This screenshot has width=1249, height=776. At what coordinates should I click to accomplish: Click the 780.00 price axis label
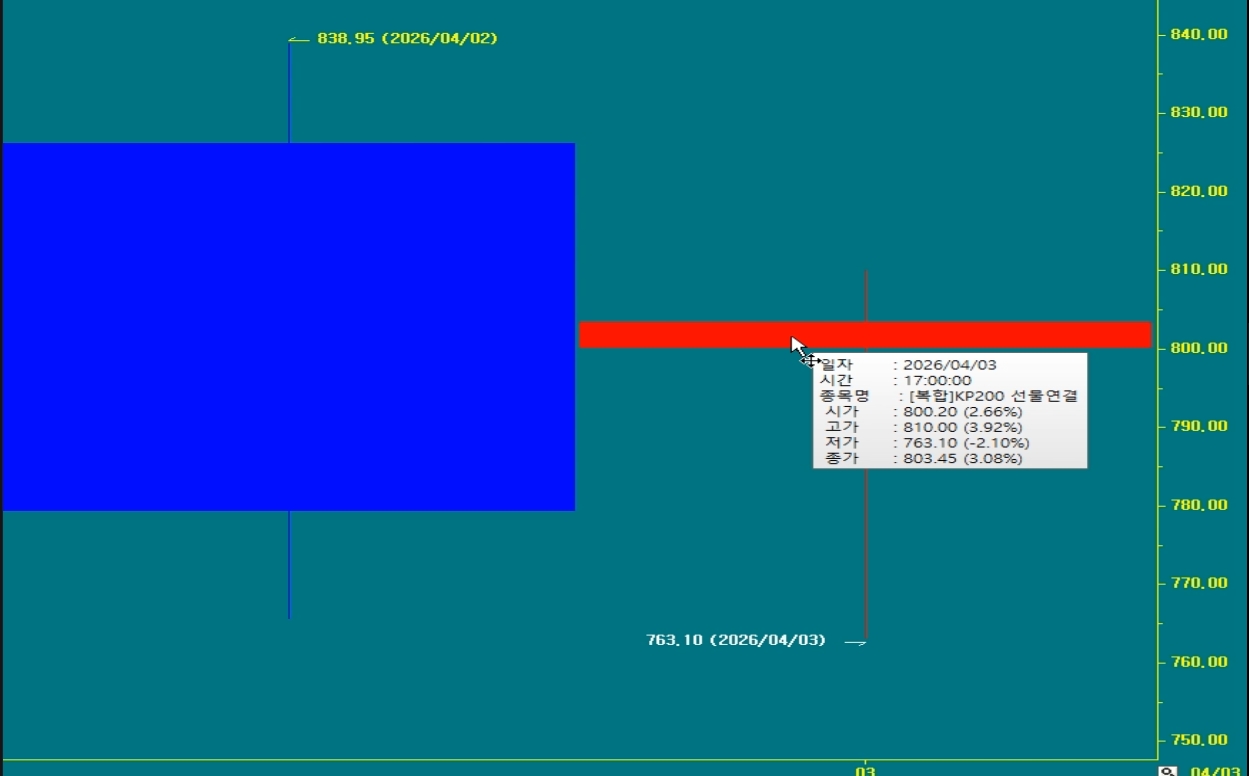point(1198,505)
